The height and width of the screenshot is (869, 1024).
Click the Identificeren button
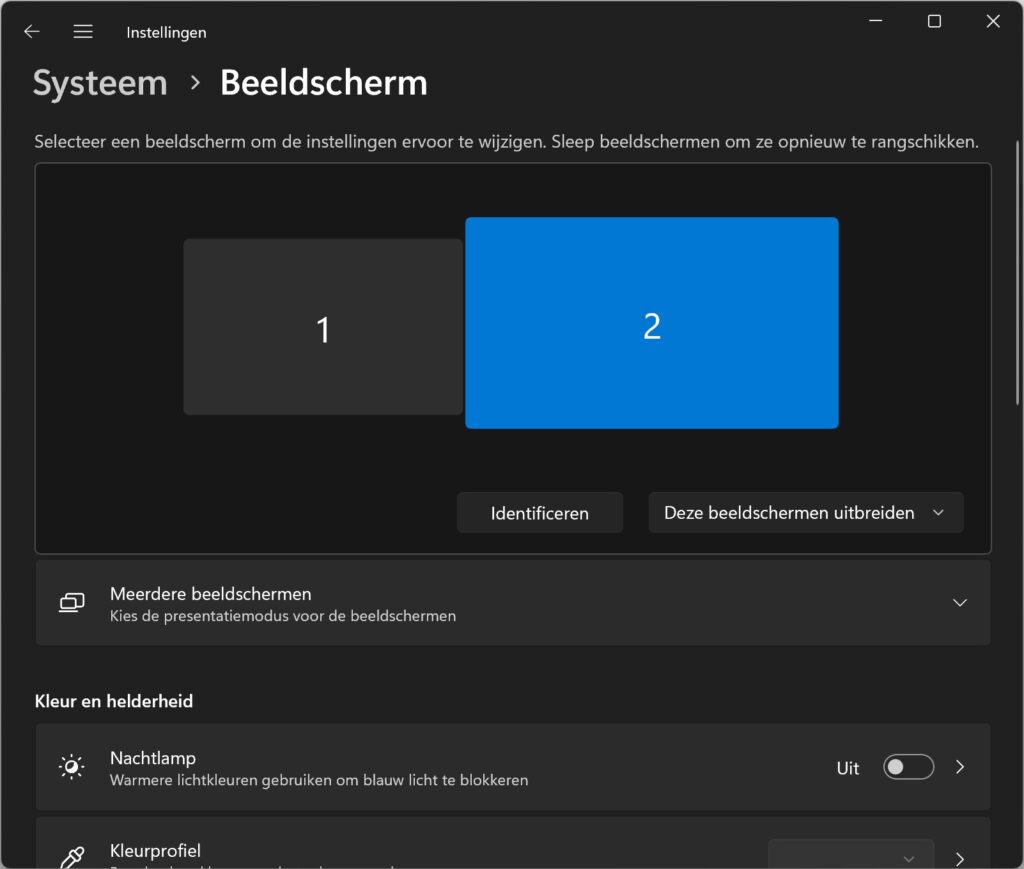pyautogui.click(x=539, y=512)
